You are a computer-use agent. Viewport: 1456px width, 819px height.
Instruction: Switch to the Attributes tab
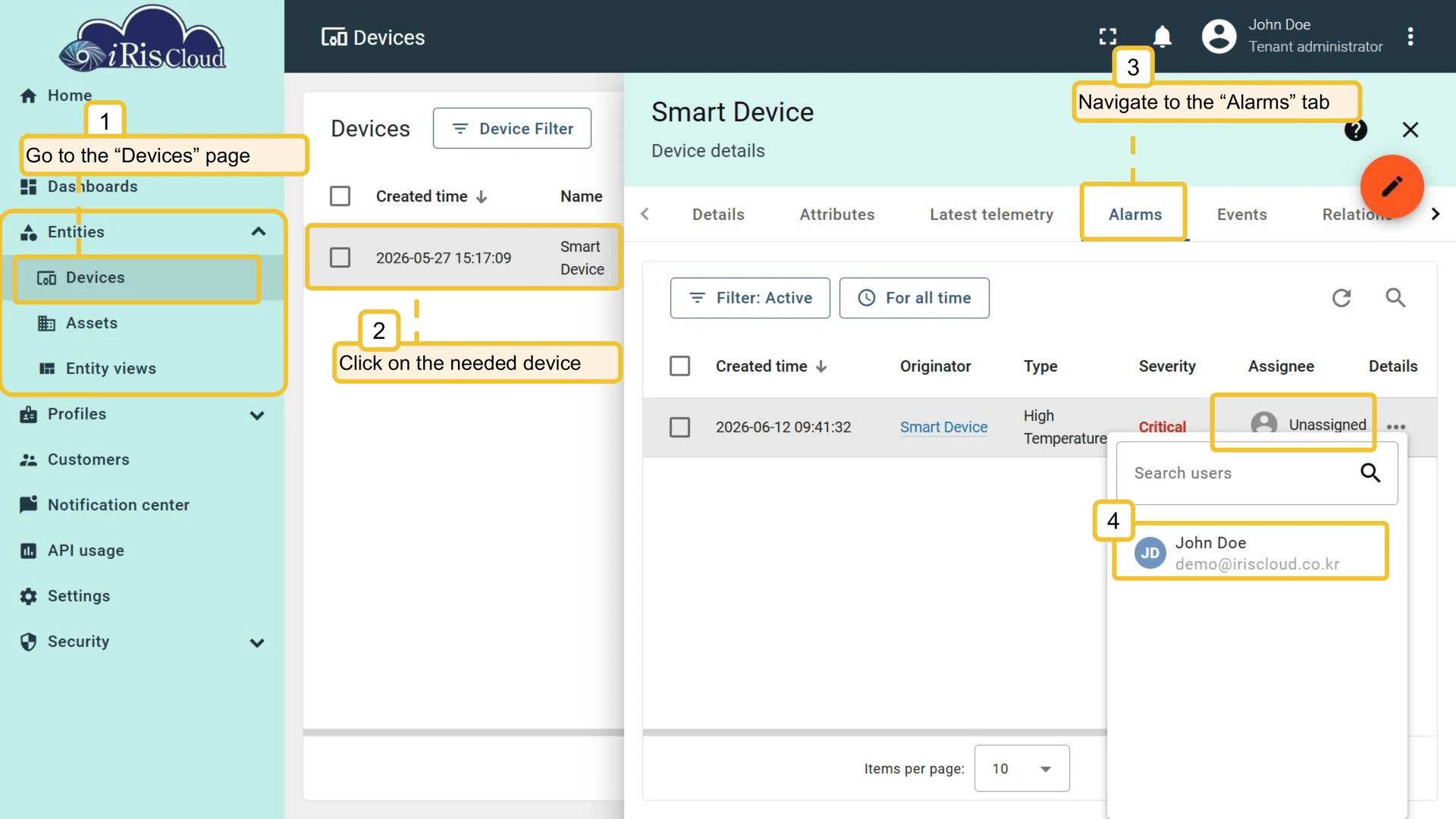(837, 215)
